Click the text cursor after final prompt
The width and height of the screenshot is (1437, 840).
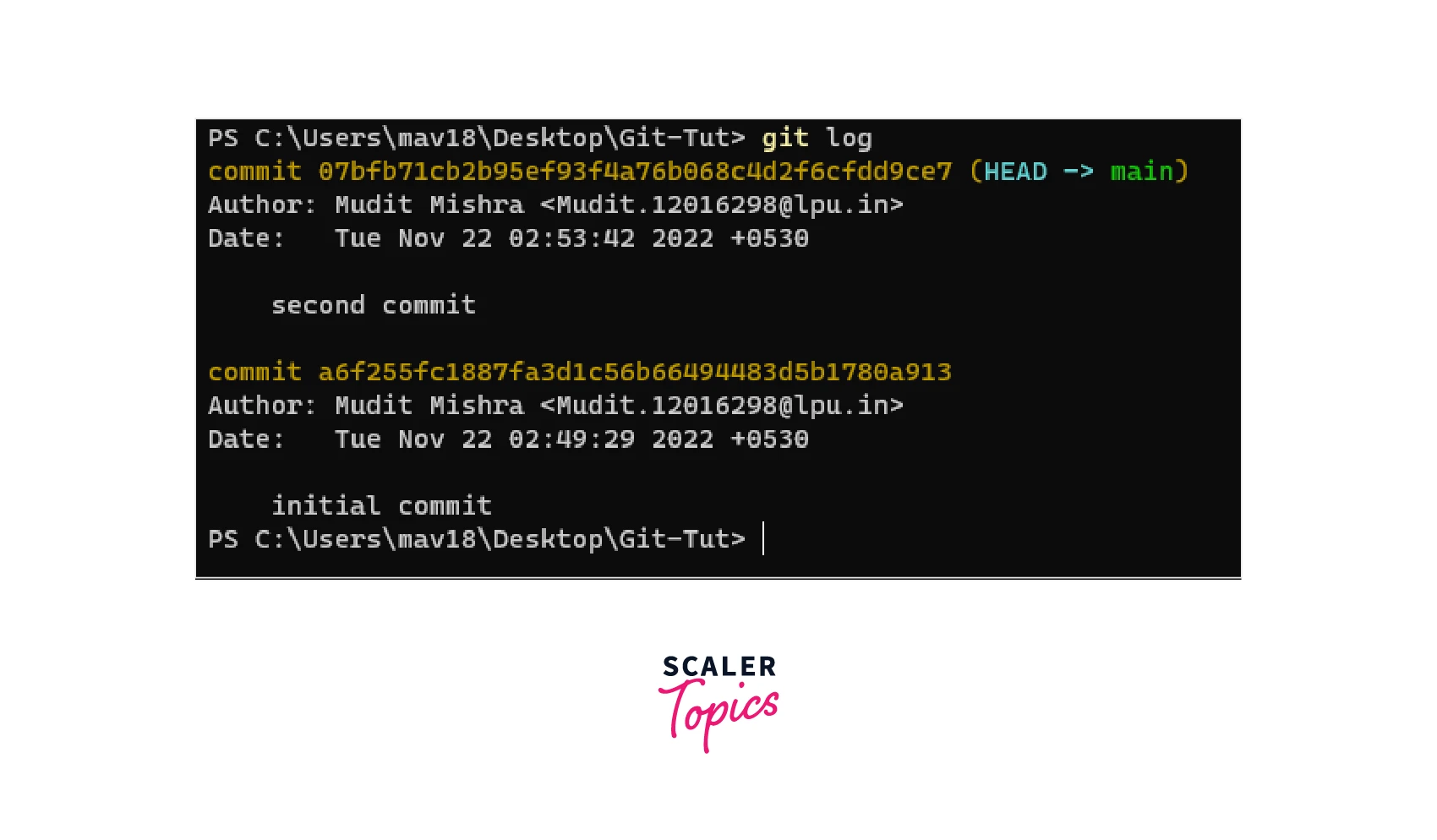[x=763, y=538]
